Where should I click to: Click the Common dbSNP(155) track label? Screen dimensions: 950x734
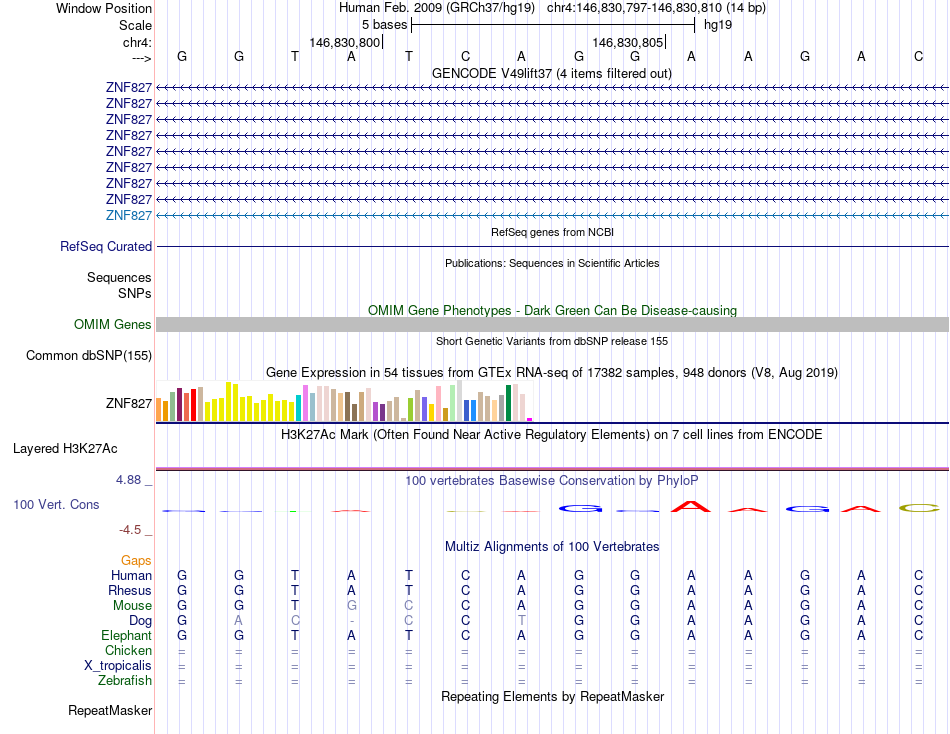pyautogui.click(x=88, y=356)
